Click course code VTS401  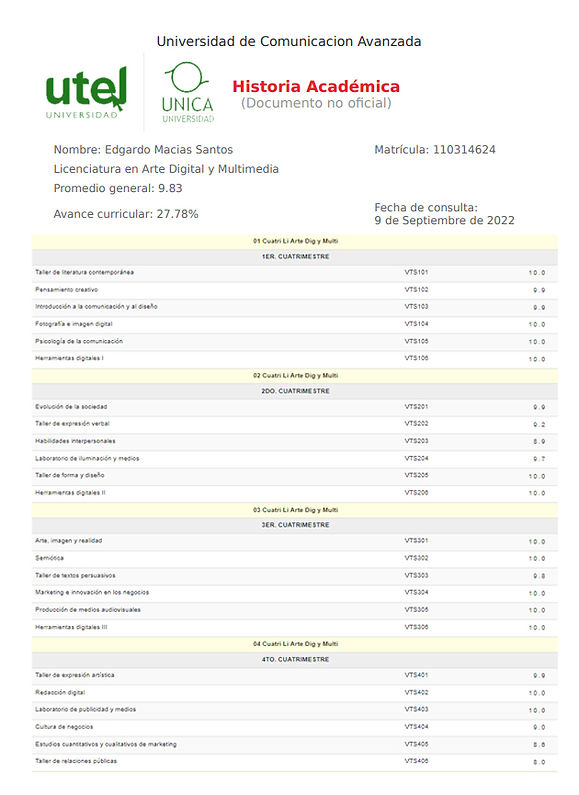416,675
